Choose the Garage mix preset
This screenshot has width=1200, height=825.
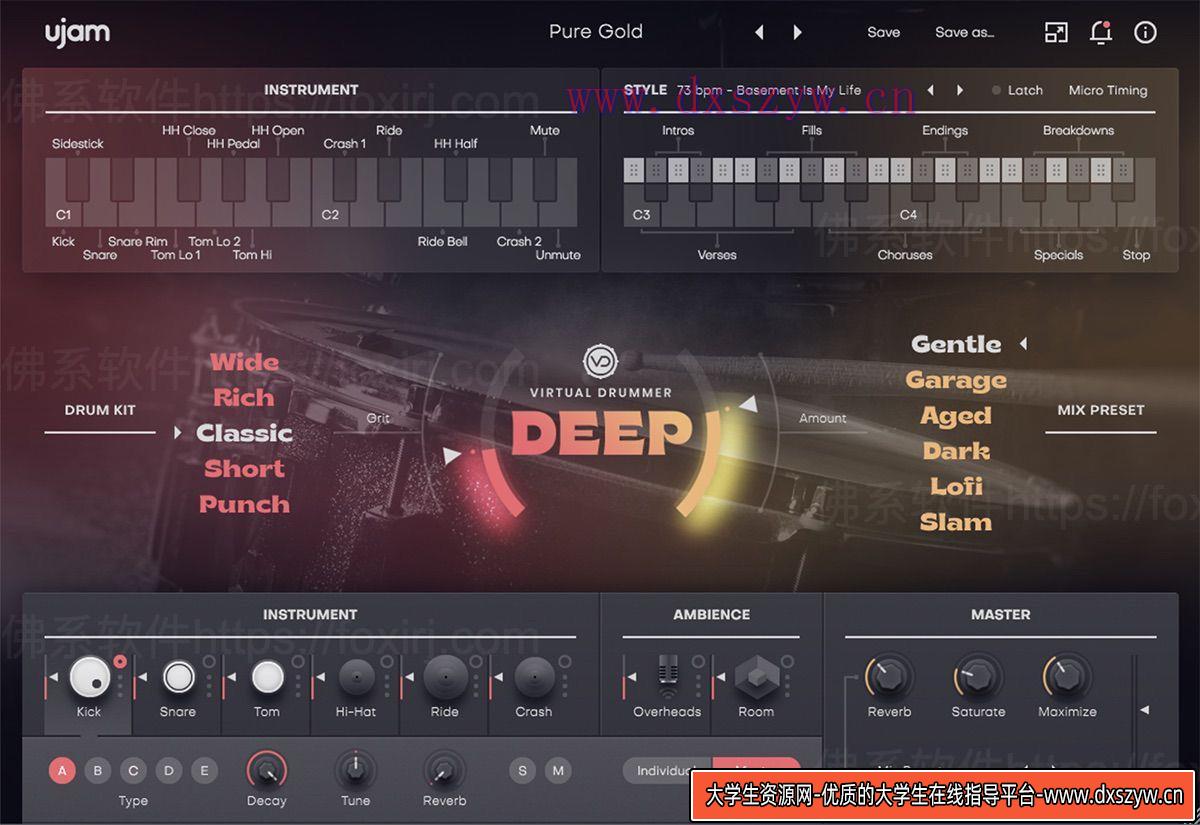[956, 380]
